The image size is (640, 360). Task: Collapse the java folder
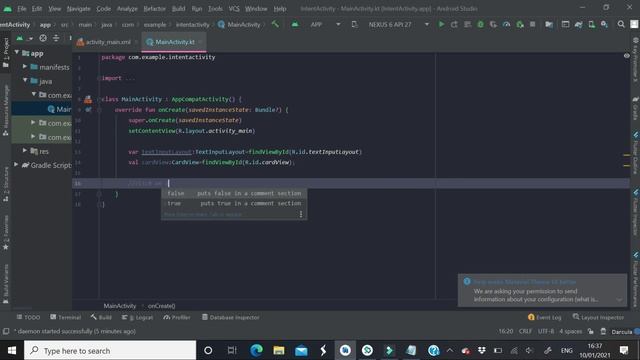point(25,80)
